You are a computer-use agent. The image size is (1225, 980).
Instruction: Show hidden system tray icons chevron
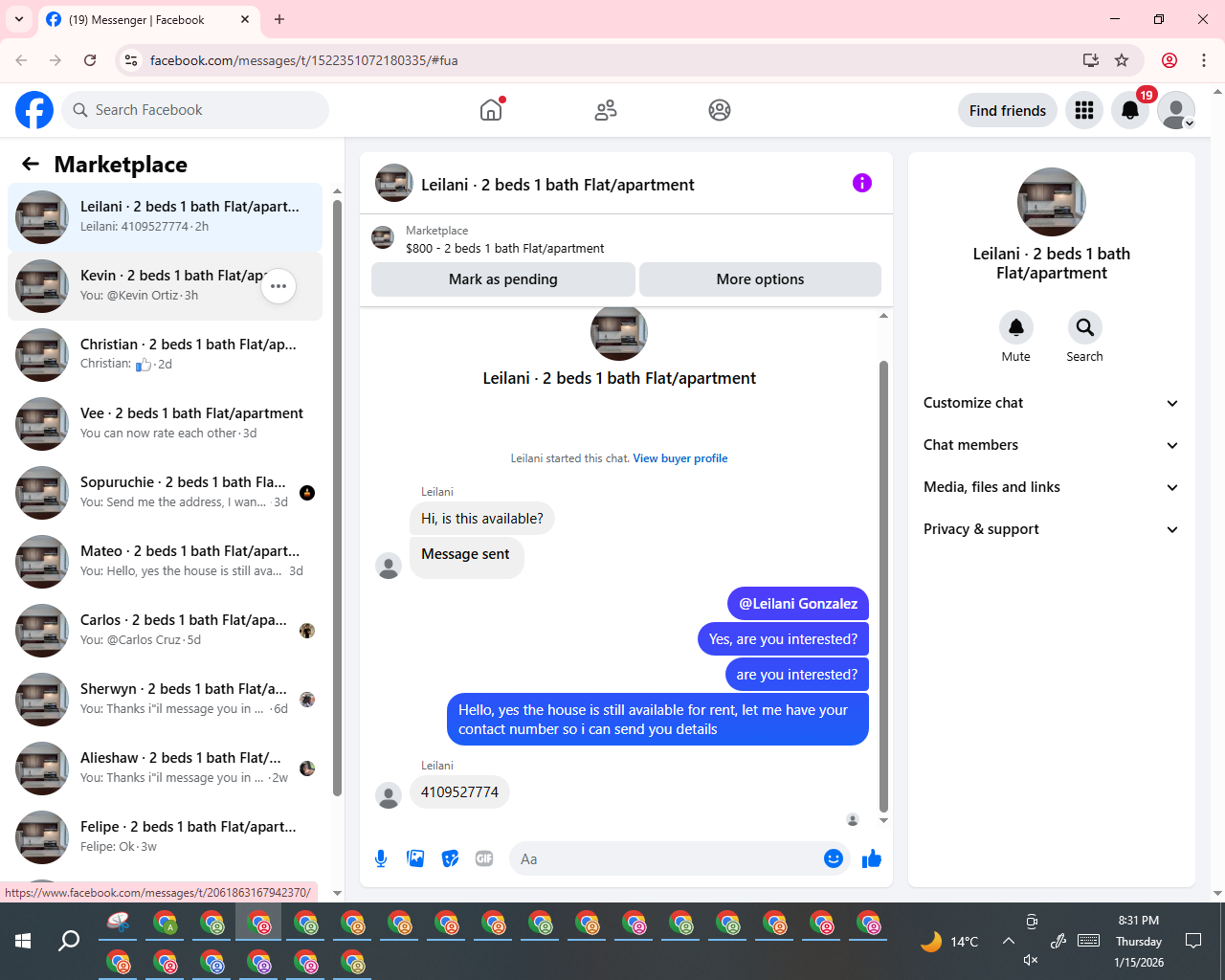(1009, 941)
